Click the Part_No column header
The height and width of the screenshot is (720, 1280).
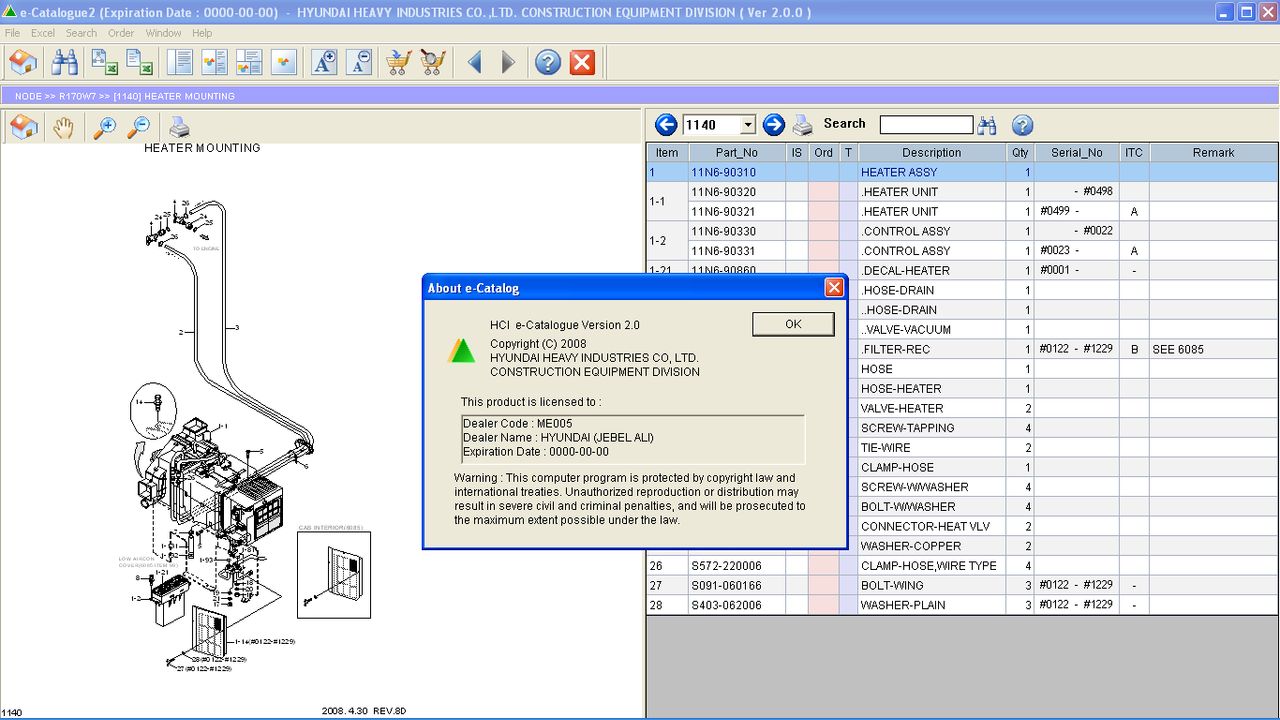(737, 153)
